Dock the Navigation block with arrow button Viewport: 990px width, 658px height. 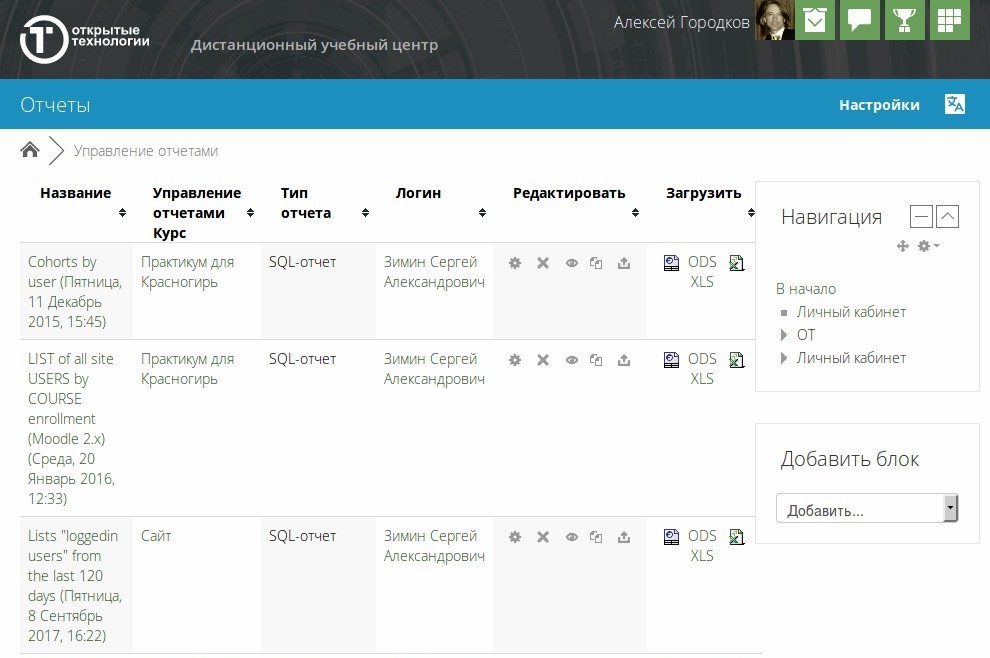click(x=947, y=217)
